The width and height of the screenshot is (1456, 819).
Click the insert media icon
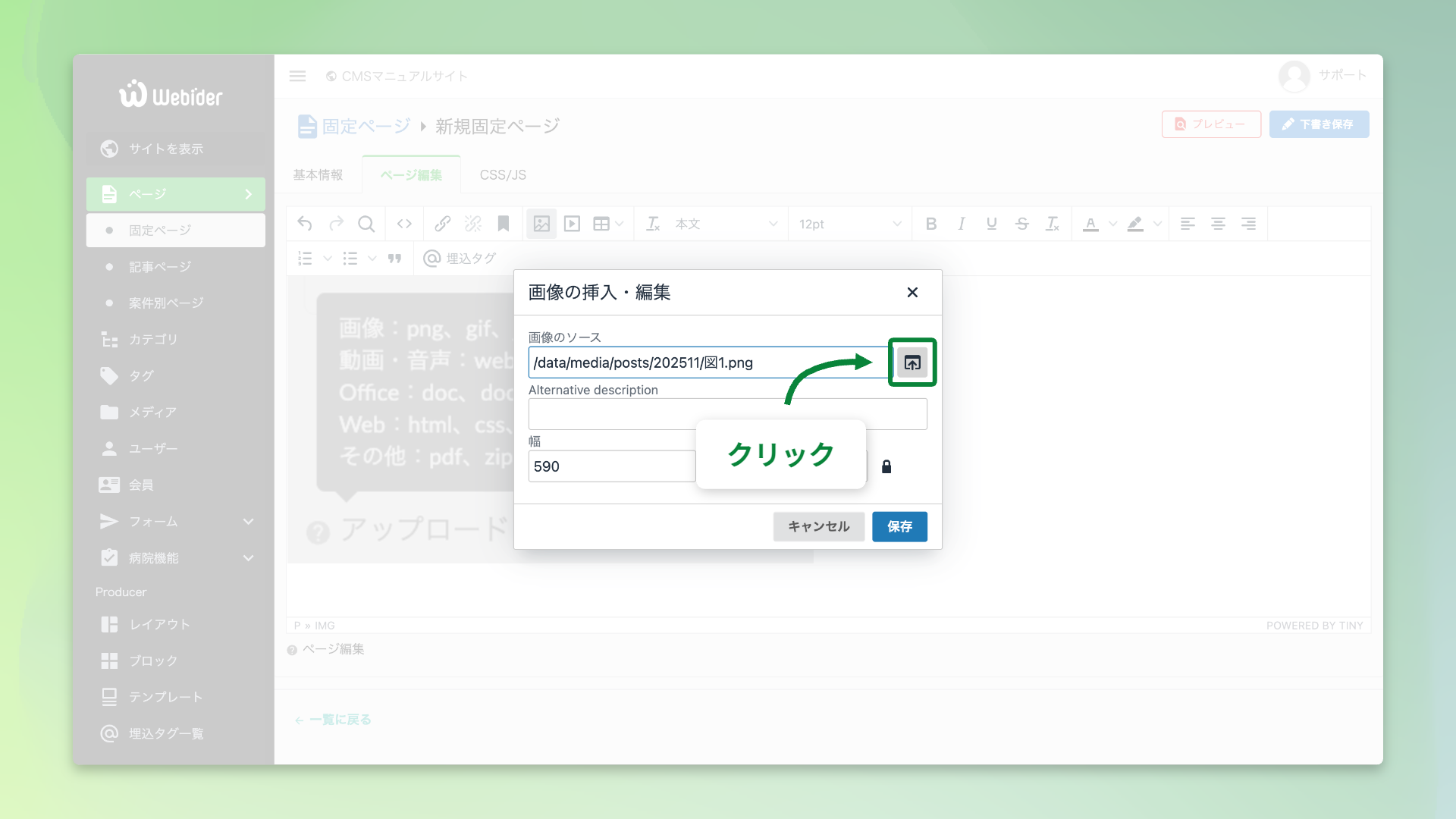573,224
